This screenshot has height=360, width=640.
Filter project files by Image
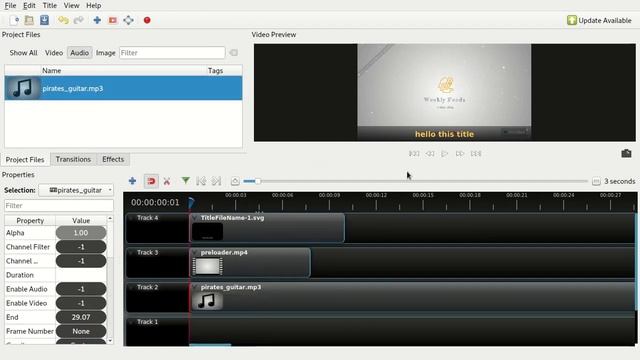106,53
